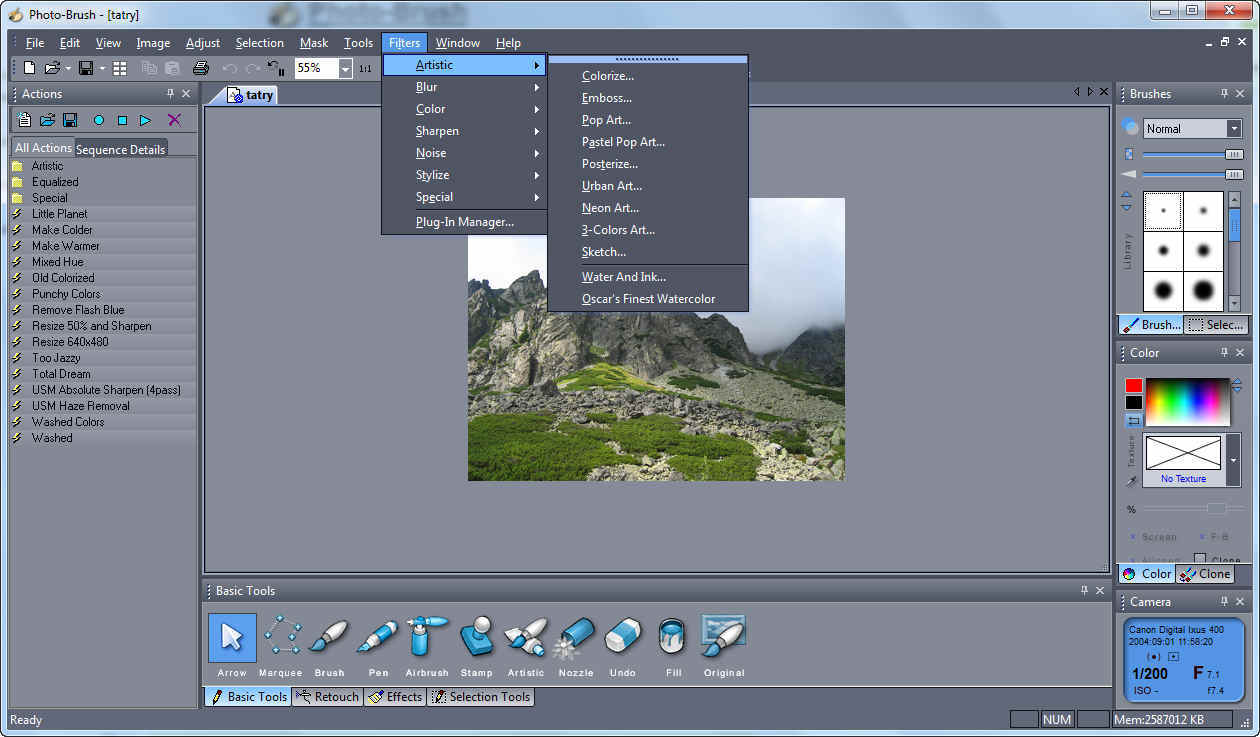Switch to the Retouch tab

[x=327, y=696]
